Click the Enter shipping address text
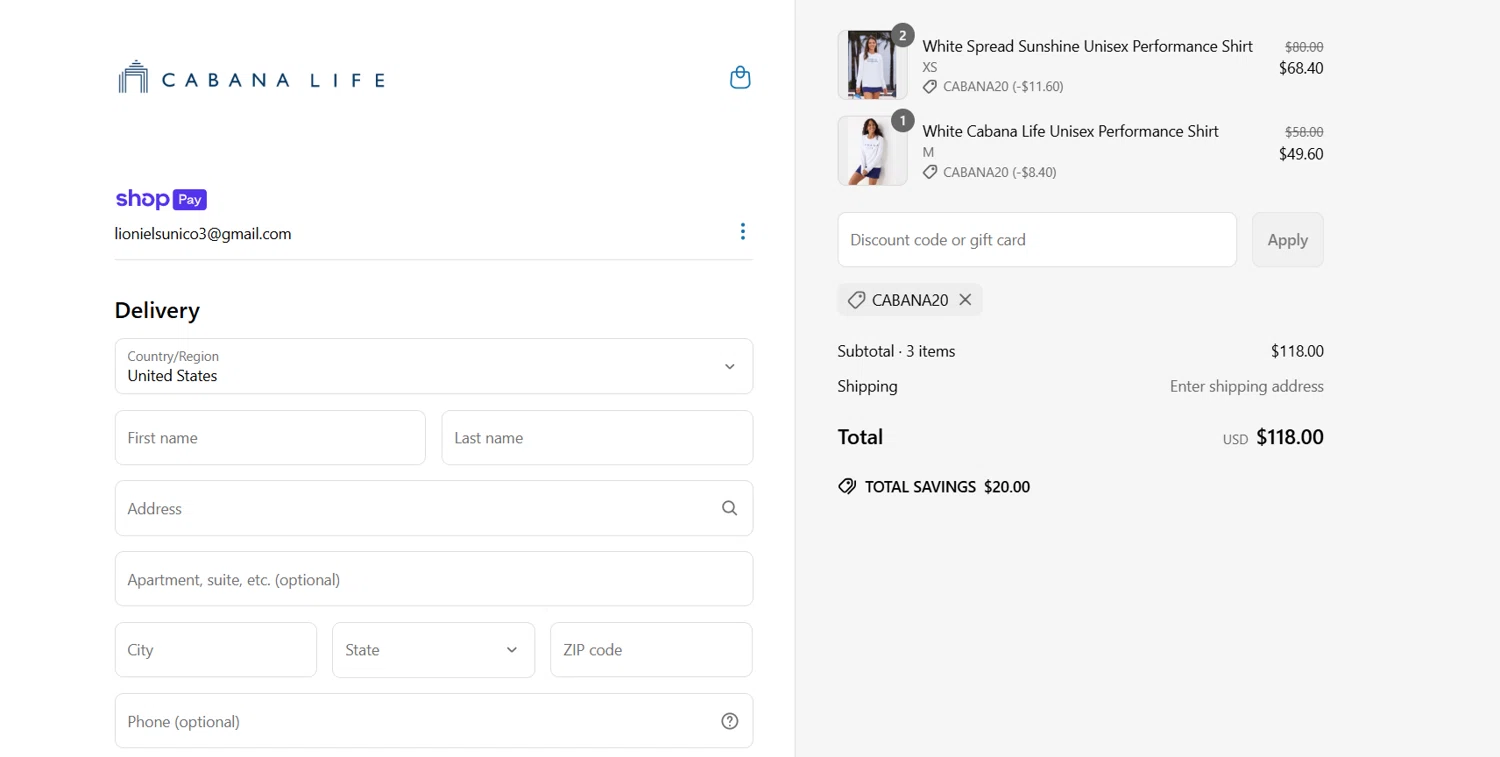This screenshot has width=1500, height=757. point(1247,386)
